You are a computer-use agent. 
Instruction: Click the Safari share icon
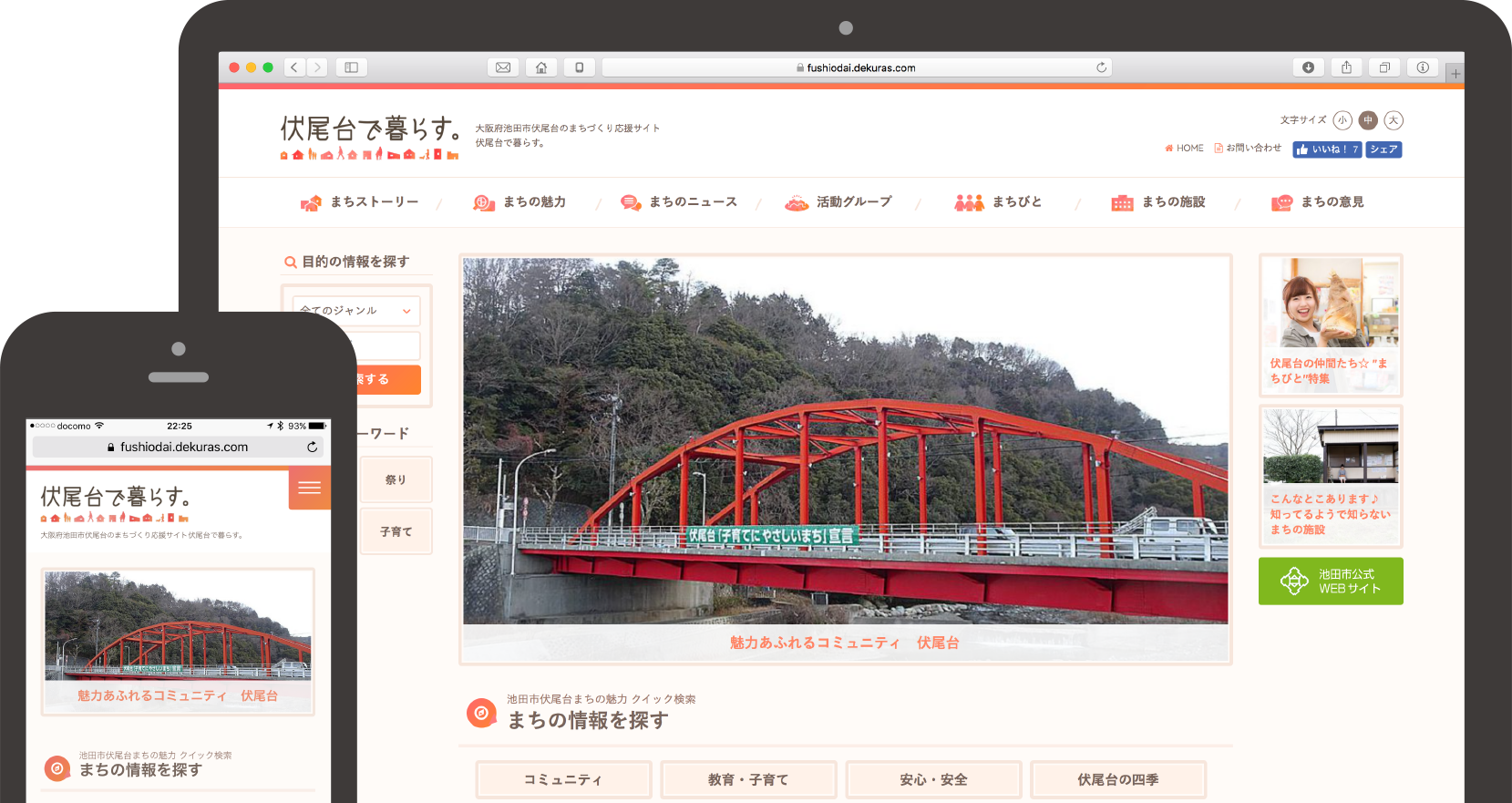[1346, 67]
